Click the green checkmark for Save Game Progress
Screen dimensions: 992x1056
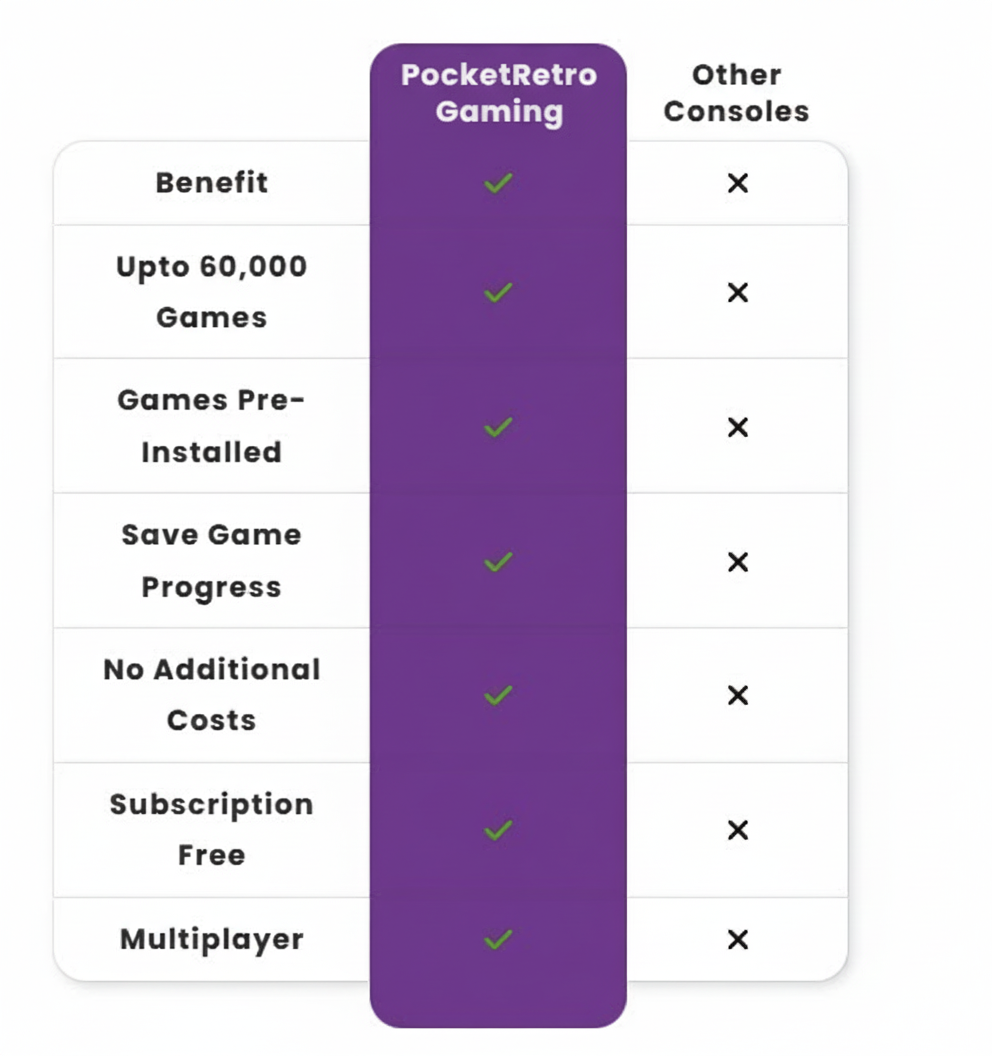[498, 562]
